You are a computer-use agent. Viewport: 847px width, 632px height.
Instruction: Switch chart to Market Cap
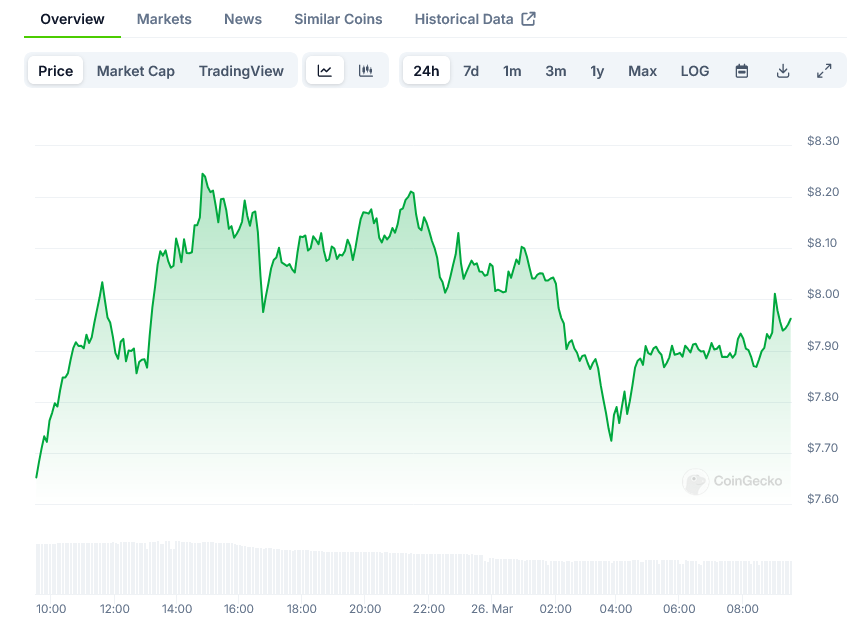tap(136, 71)
